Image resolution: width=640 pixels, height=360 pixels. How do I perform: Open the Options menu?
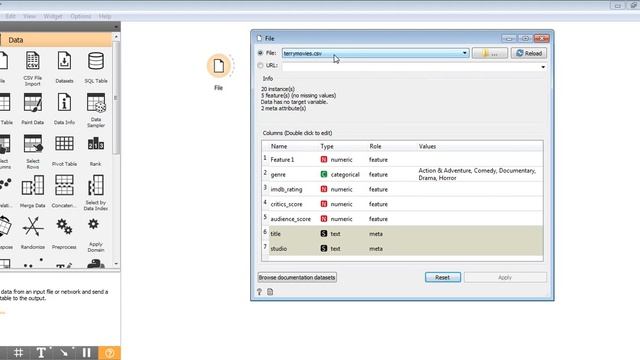coord(81,16)
